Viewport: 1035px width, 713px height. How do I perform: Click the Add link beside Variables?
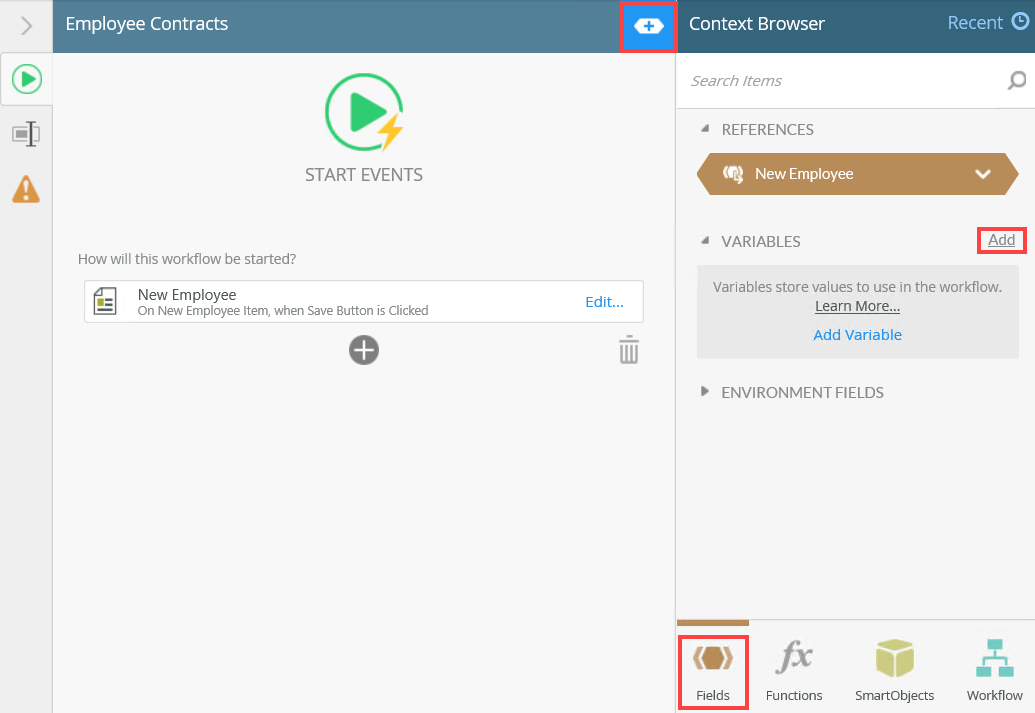tap(1001, 240)
